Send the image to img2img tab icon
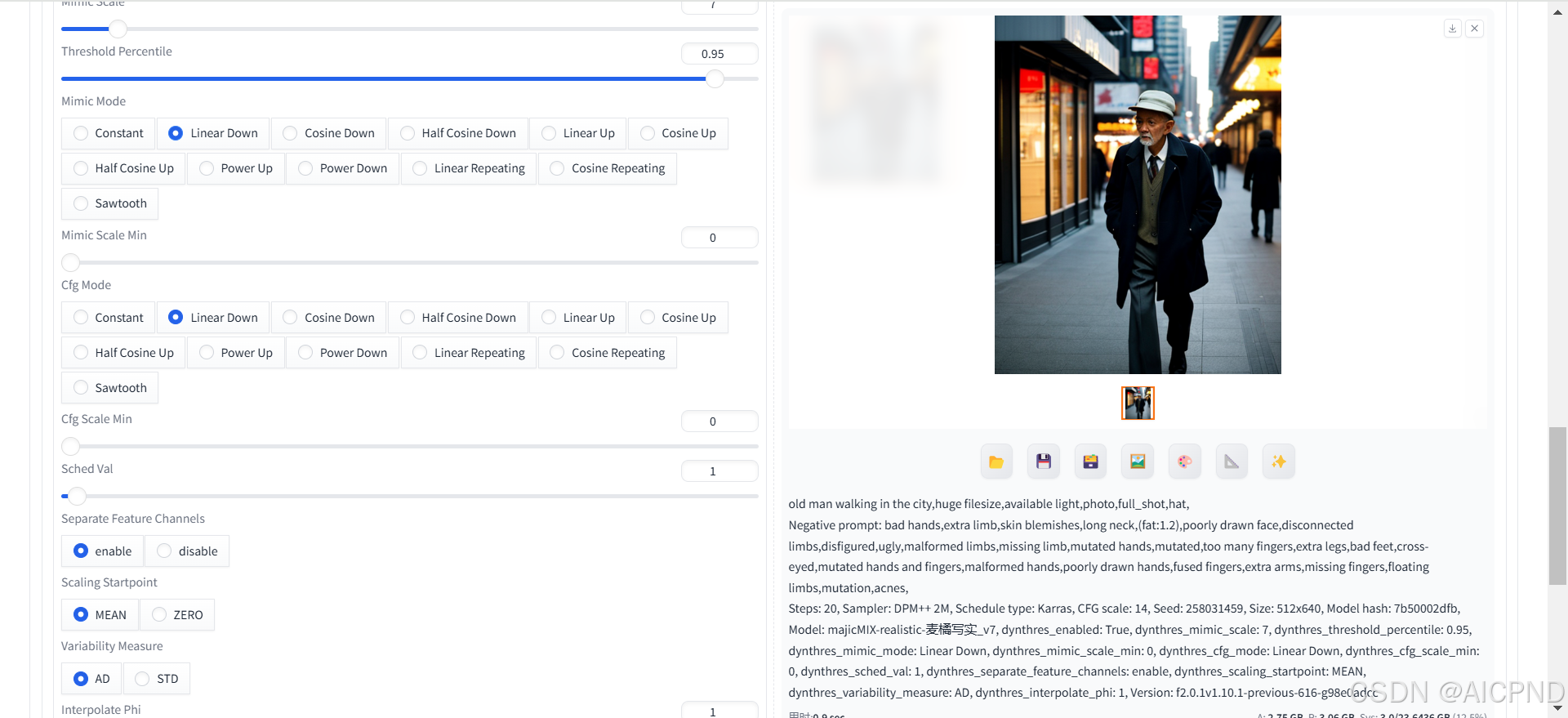 click(1138, 462)
